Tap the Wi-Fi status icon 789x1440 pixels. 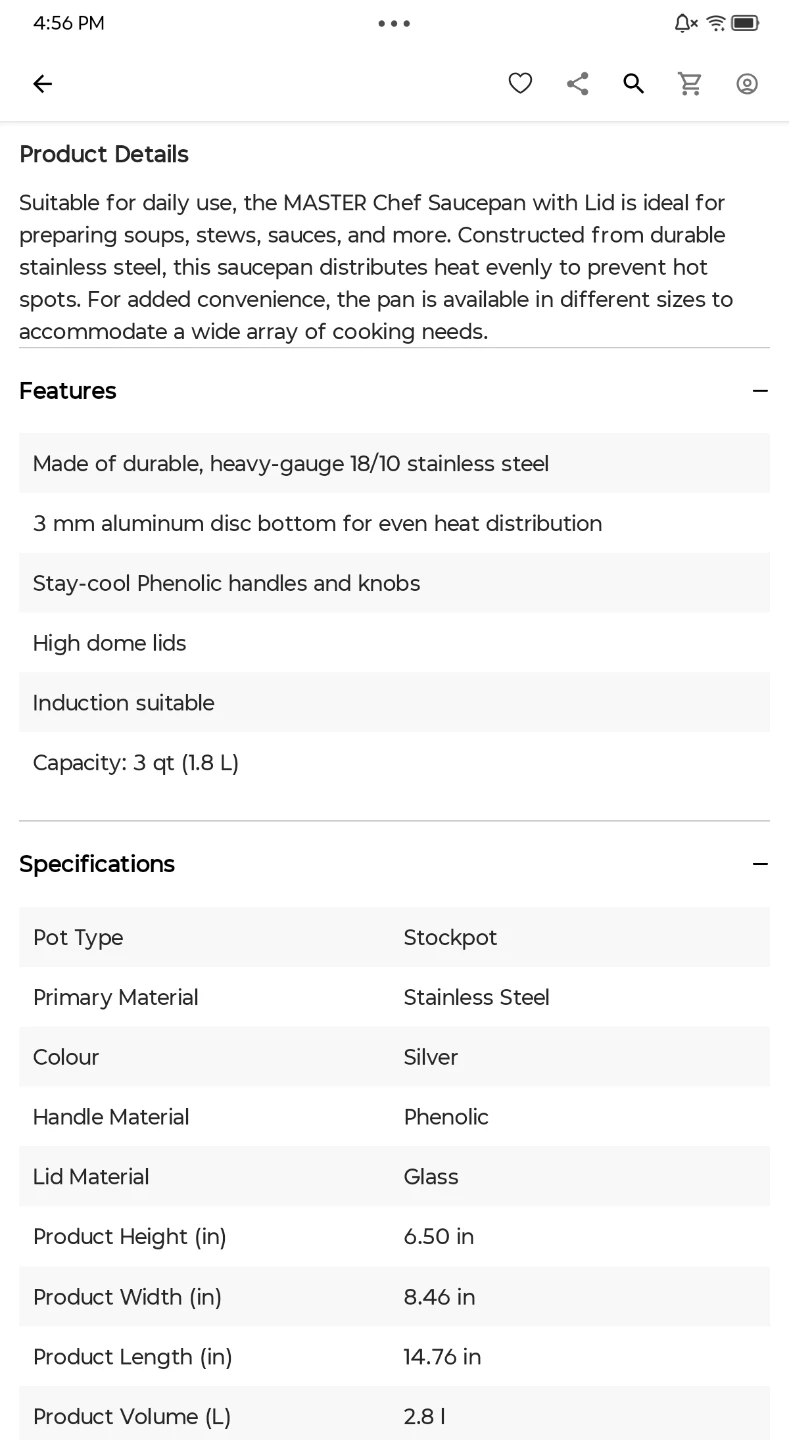point(716,23)
